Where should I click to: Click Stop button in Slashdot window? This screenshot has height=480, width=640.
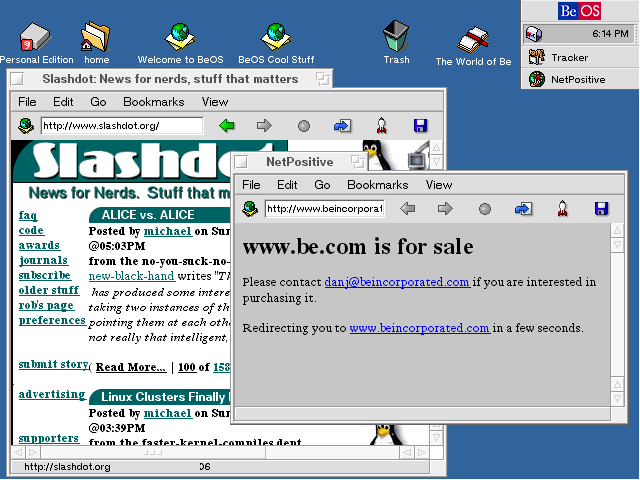(303, 126)
